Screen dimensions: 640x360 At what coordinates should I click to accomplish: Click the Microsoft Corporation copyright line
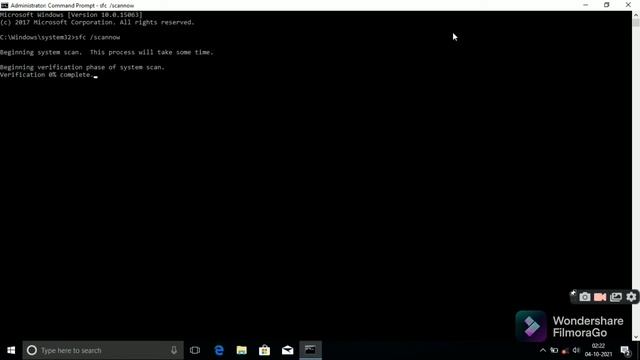coord(97,22)
